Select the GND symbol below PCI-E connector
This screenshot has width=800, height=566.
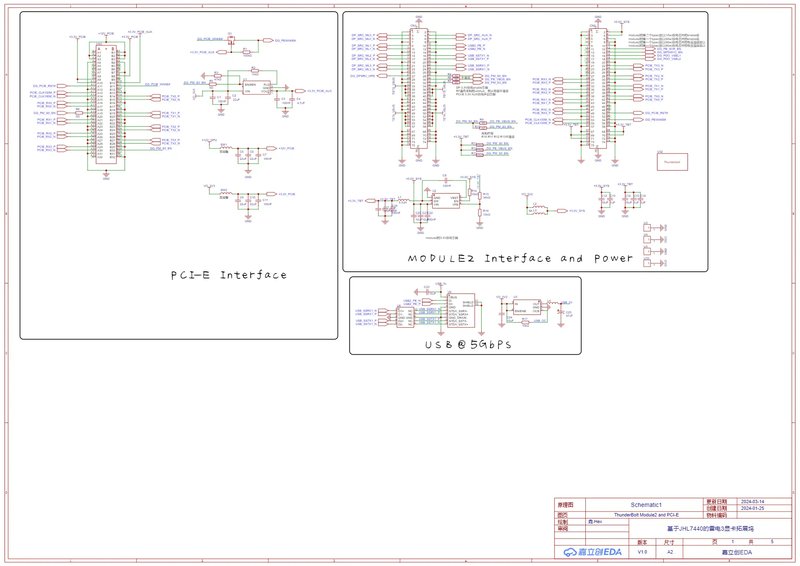pos(106,177)
